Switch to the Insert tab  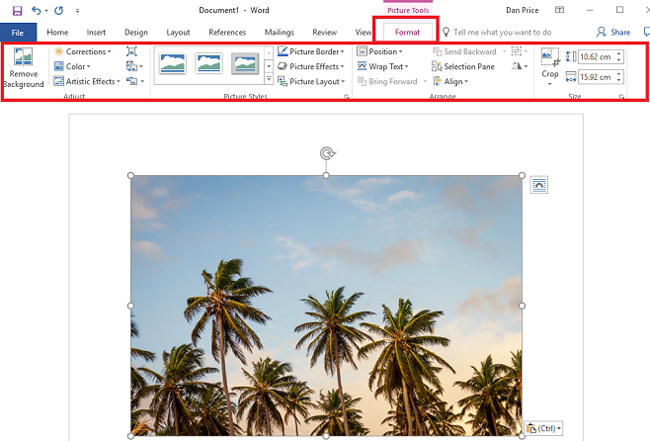[x=96, y=32]
